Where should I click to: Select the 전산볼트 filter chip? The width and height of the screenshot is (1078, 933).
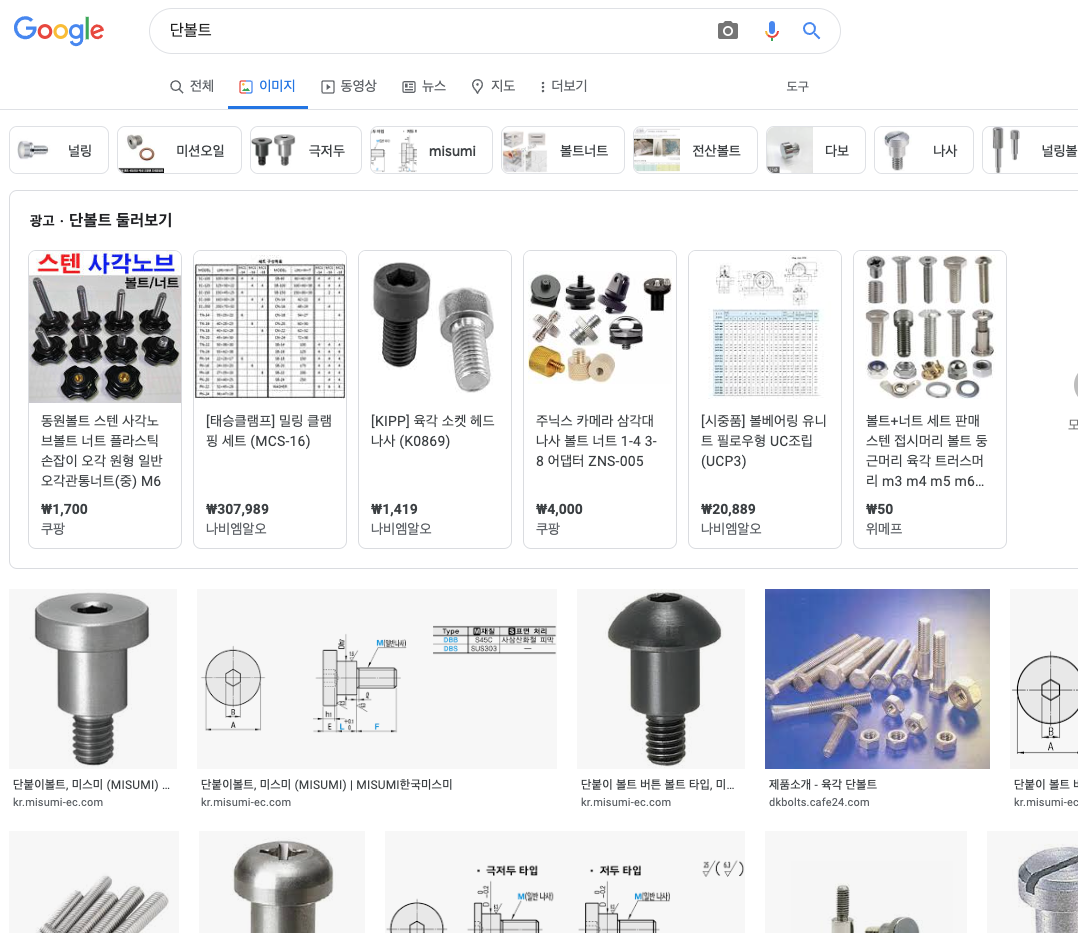pos(695,150)
